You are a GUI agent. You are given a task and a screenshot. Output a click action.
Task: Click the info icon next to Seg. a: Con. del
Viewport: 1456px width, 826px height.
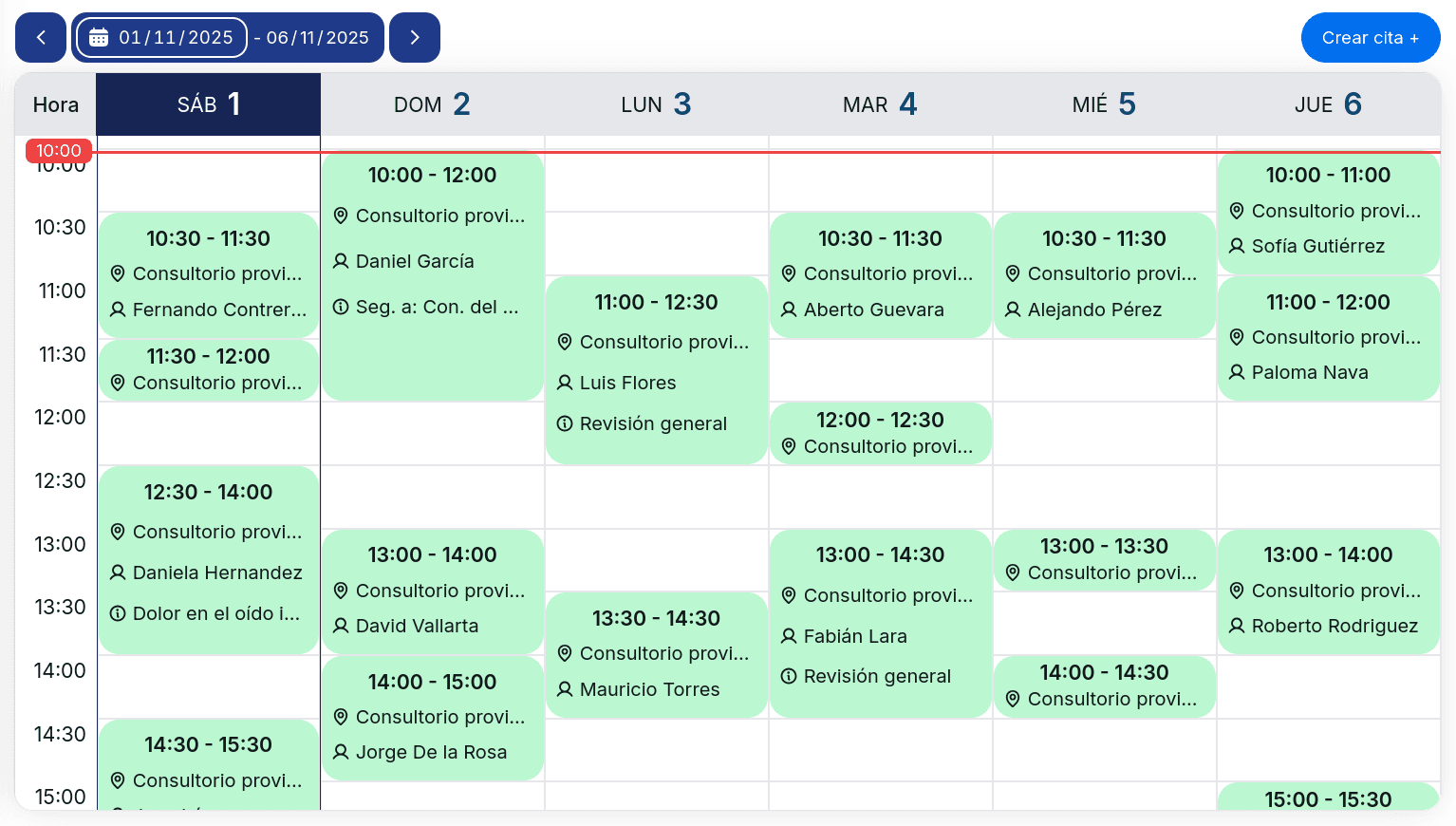click(341, 307)
